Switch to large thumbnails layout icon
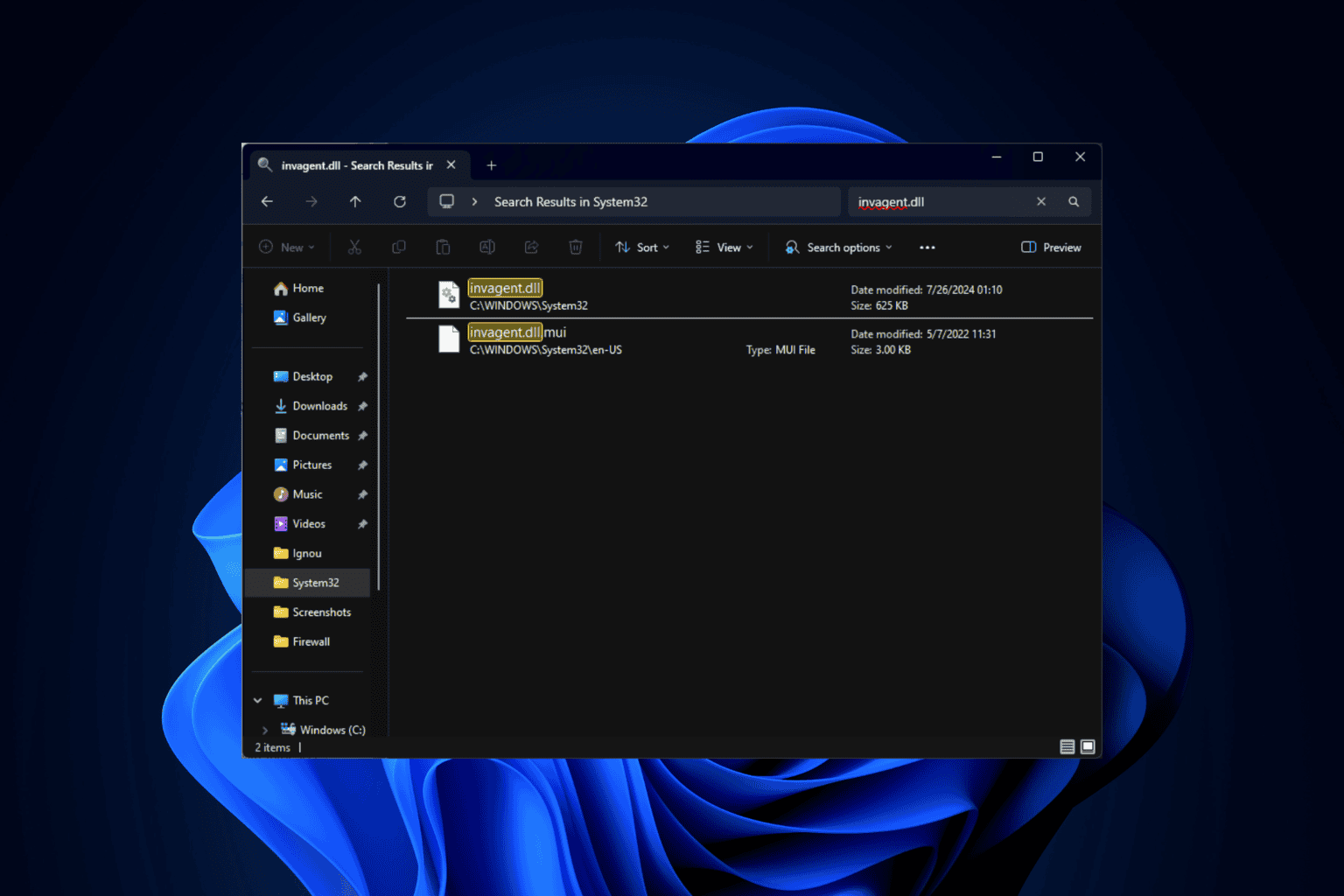This screenshot has height=896, width=1344. (1088, 746)
